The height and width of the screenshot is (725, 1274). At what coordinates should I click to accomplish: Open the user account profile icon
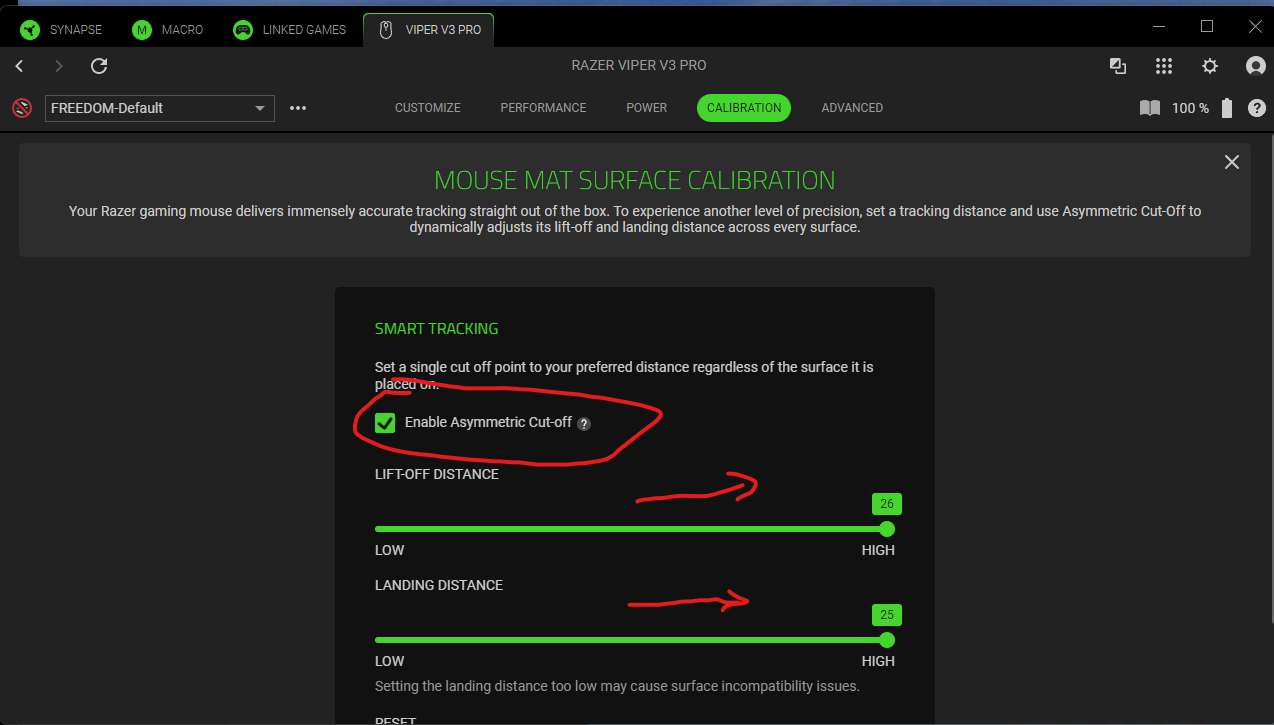tap(1256, 66)
